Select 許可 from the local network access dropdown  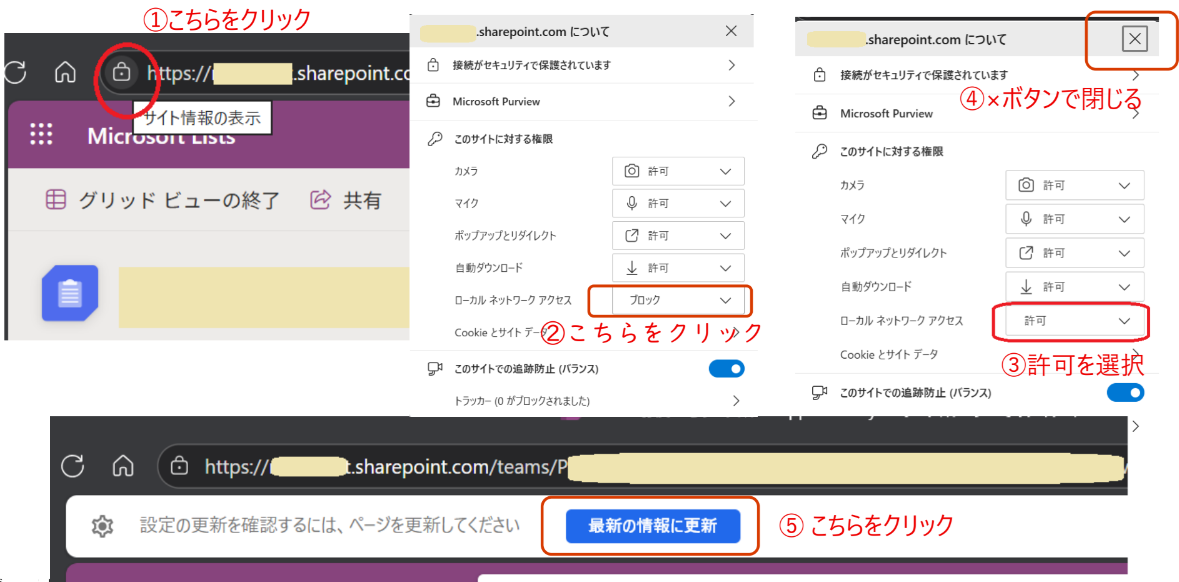click(x=1073, y=321)
